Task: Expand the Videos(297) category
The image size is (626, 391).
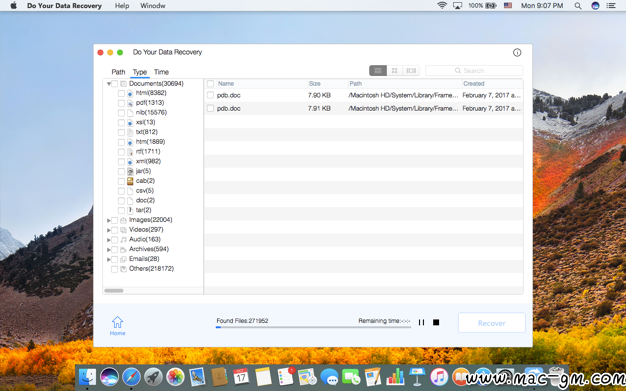Action: coord(109,230)
